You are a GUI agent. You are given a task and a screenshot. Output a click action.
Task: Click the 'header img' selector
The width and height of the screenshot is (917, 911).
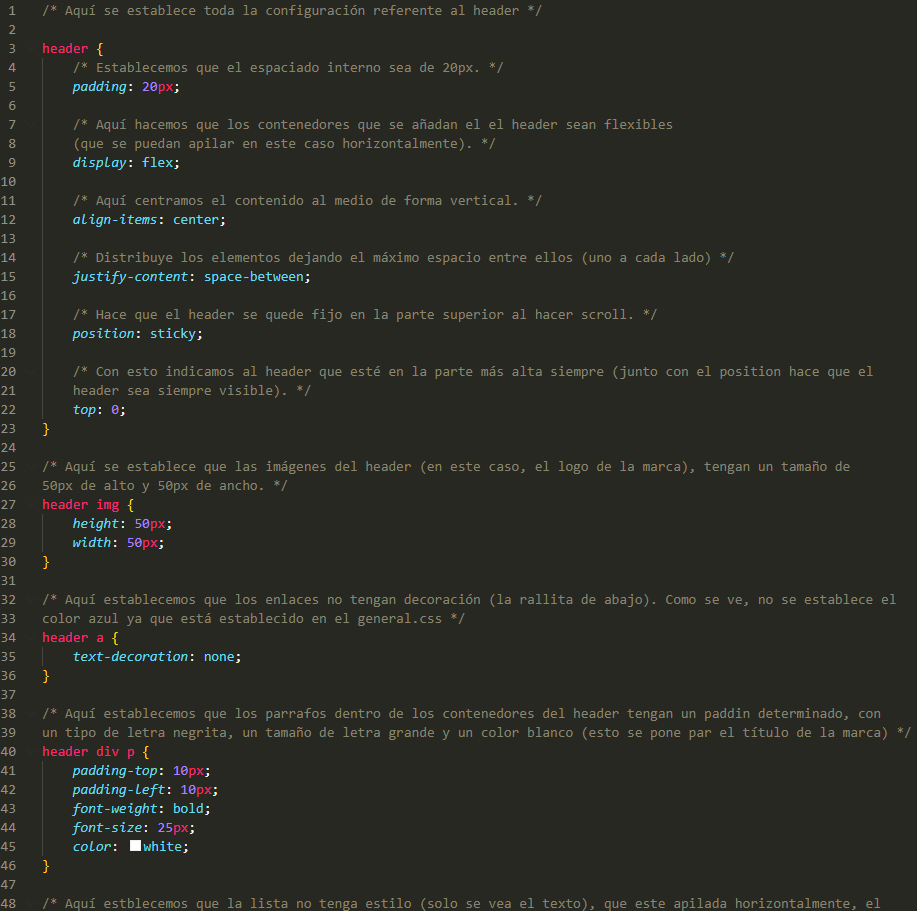tap(81, 505)
